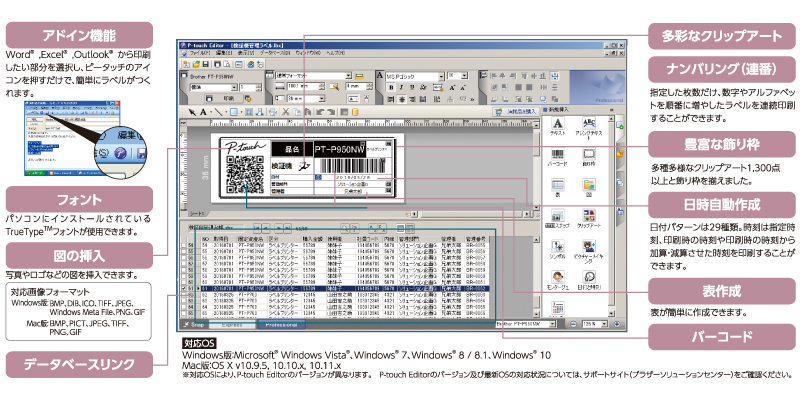This screenshot has height=400, width=800.
Task: Click the Open file folder icon
Action: pyautogui.click(x=195, y=64)
